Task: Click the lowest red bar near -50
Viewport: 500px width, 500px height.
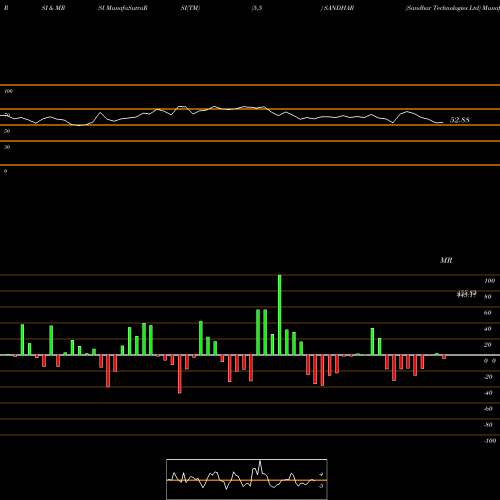Action: click(180, 374)
